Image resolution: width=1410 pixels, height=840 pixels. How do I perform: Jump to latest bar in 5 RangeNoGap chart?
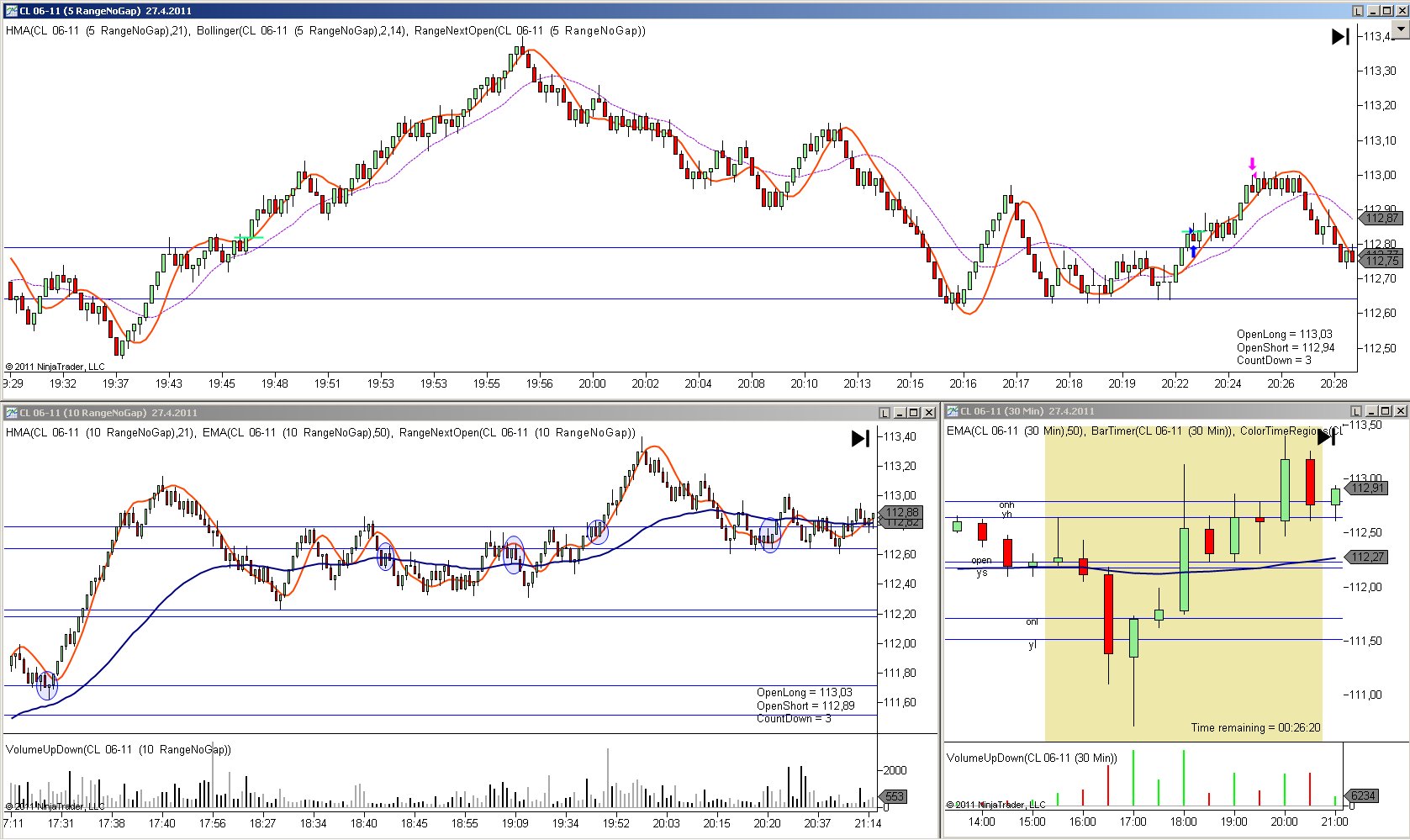coord(1340,37)
